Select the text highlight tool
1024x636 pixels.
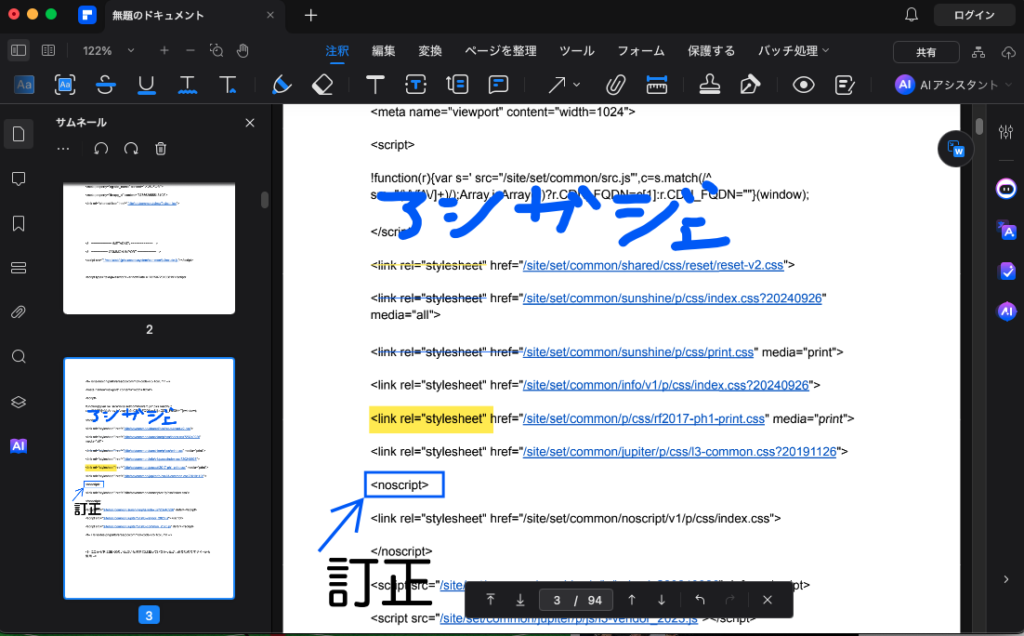pyautogui.click(x=24, y=85)
